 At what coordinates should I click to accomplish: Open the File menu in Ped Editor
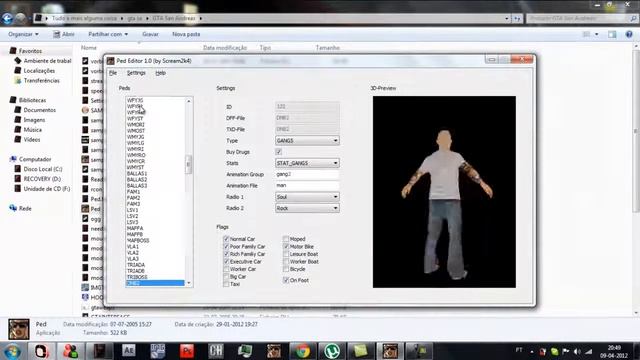click(113, 73)
